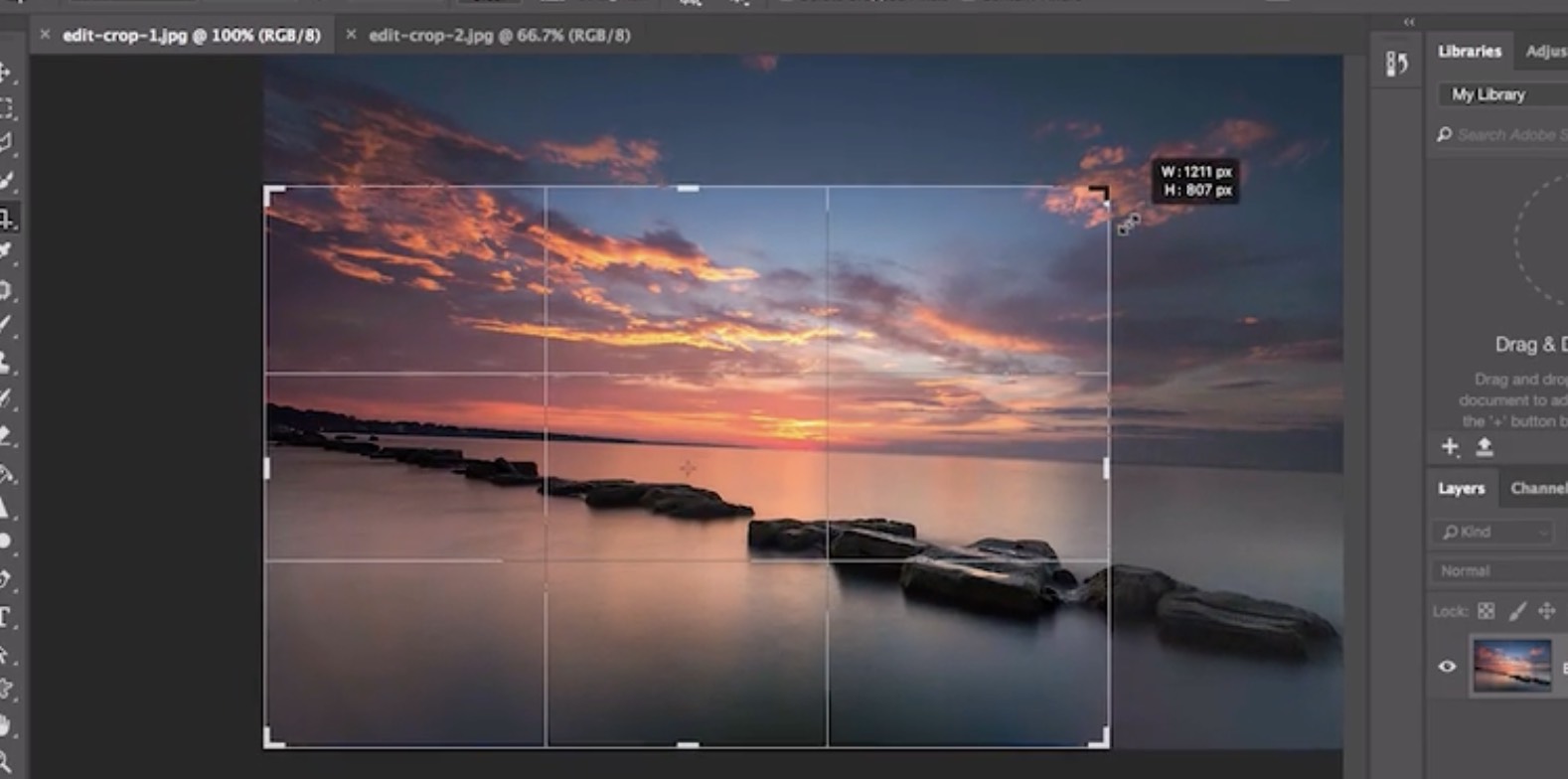
Task: Select the Clone Stamp tool
Action: (x=6, y=362)
